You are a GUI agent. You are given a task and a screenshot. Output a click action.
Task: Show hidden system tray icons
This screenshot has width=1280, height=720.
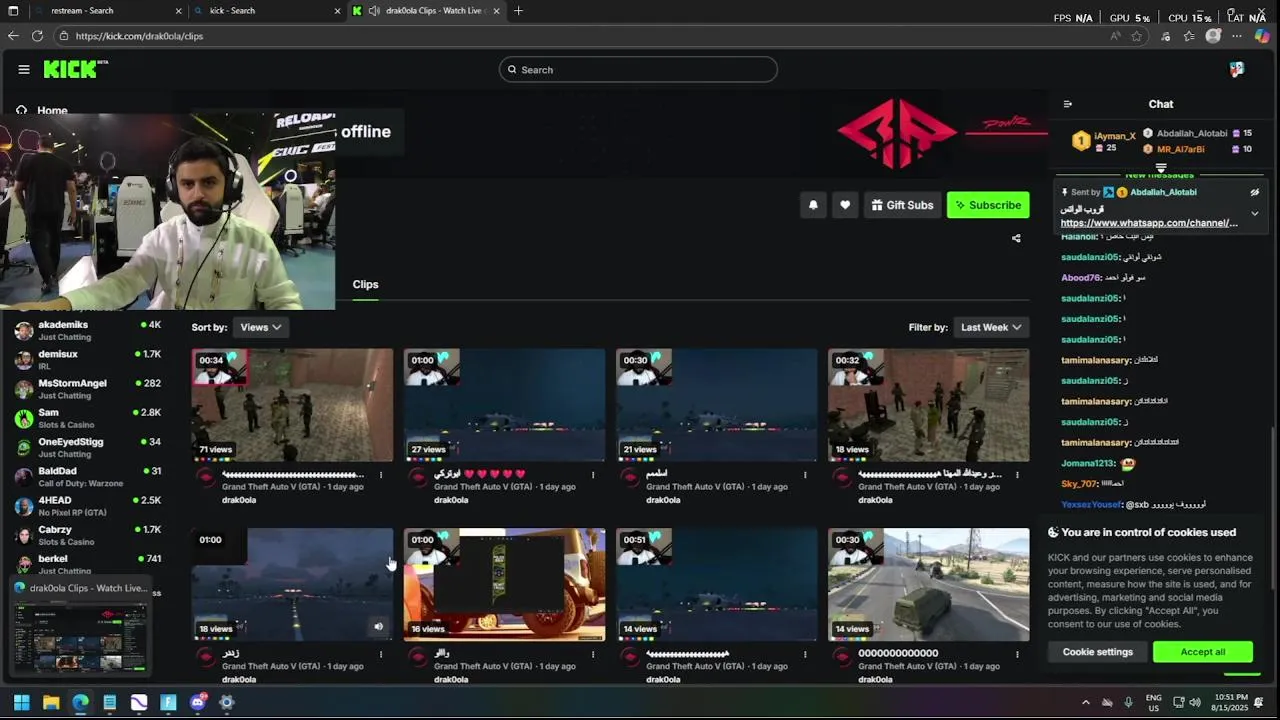pyautogui.click(x=1085, y=702)
